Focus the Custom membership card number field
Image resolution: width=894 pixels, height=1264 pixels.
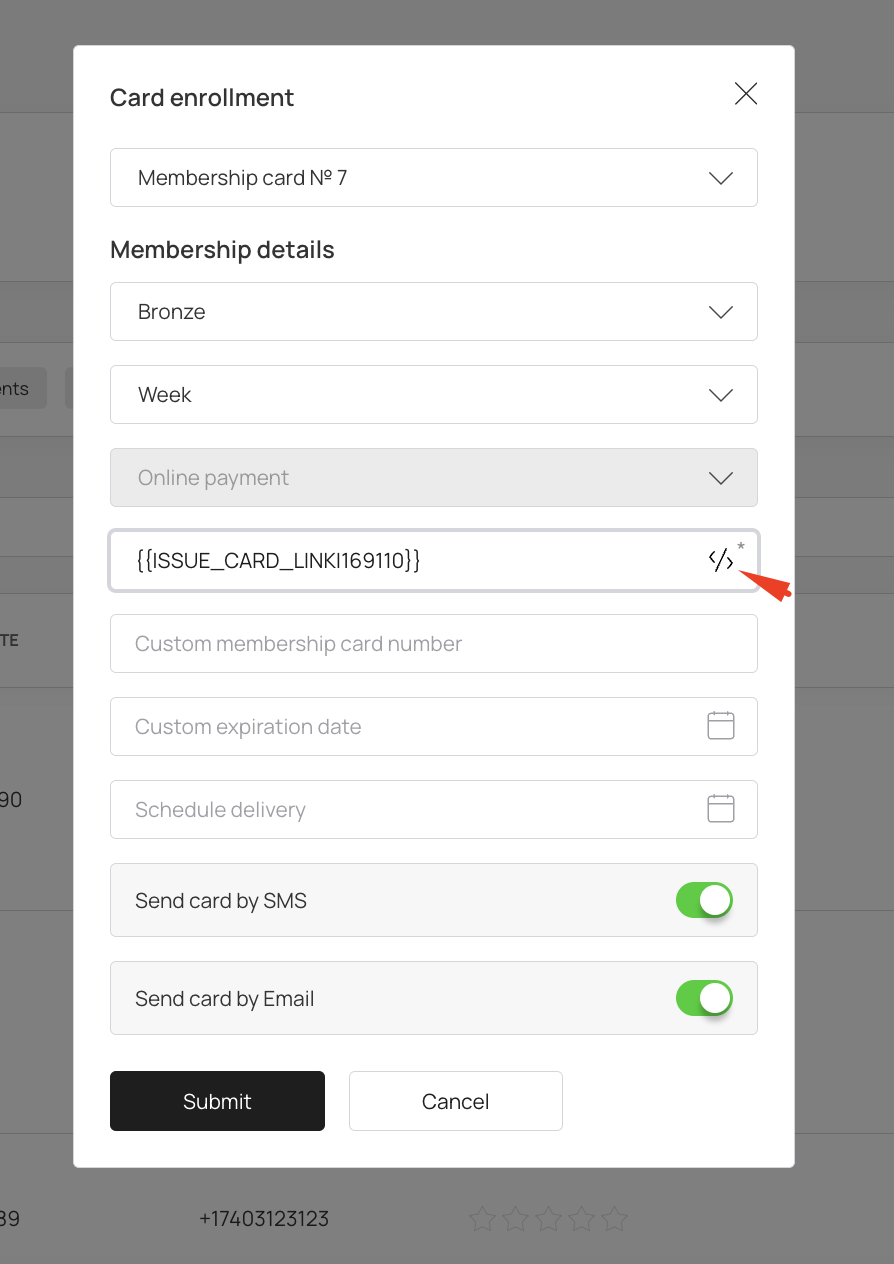(x=434, y=644)
